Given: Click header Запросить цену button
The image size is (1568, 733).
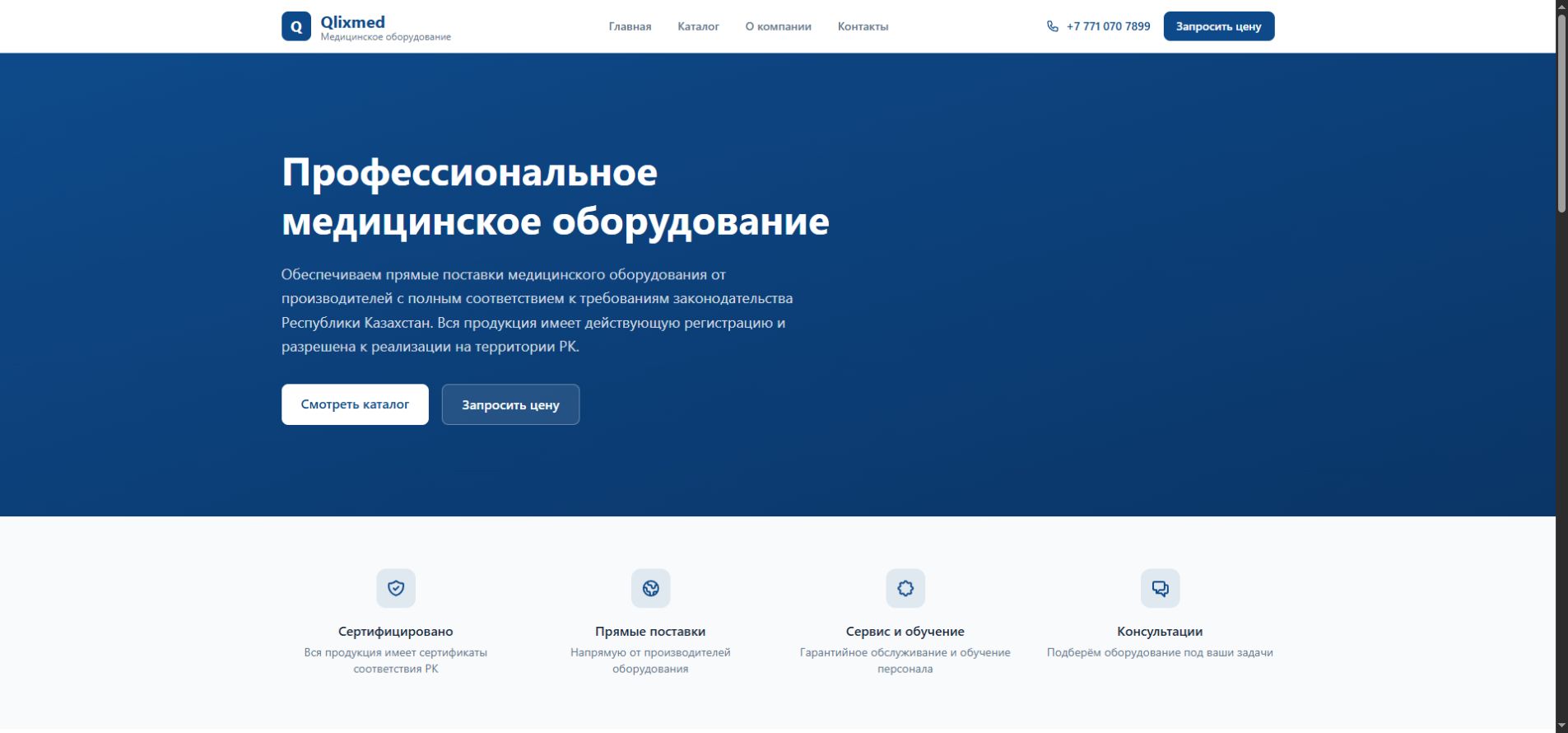Looking at the screenshot, I should [x=1218, y=26].
